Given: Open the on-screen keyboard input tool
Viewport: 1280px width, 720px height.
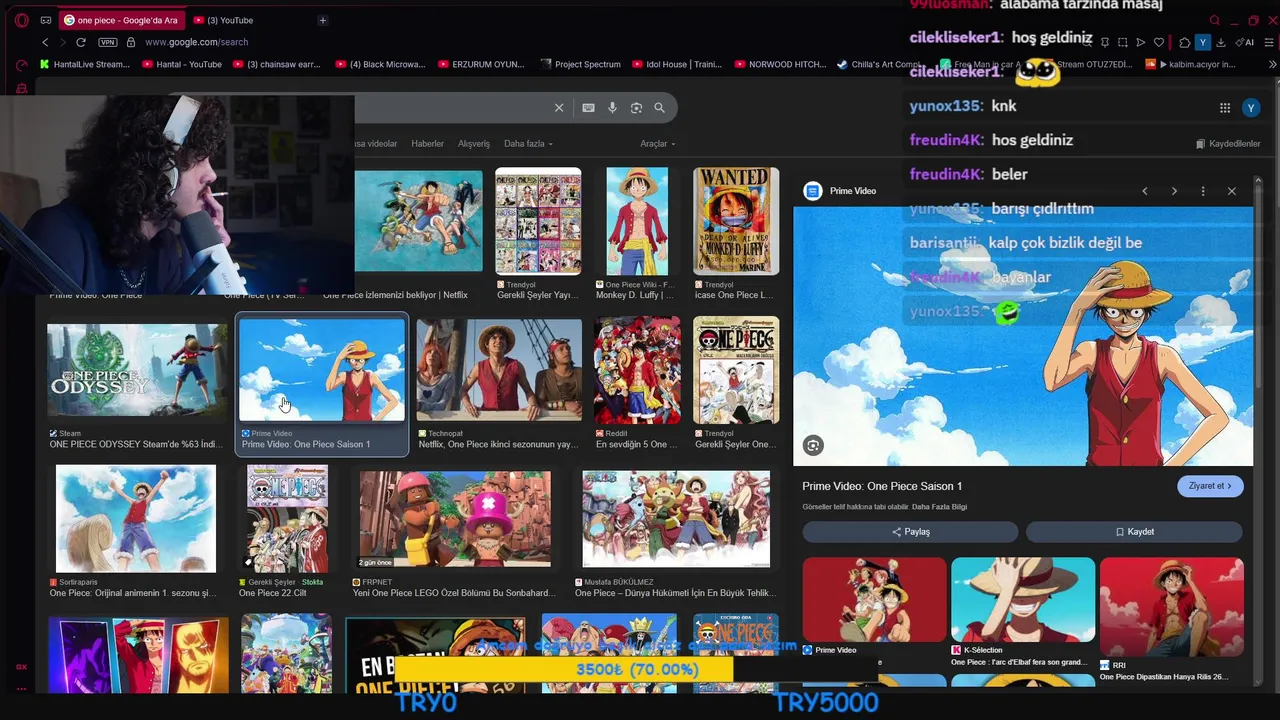Looking at the screenshot, I should pos(588,107).
